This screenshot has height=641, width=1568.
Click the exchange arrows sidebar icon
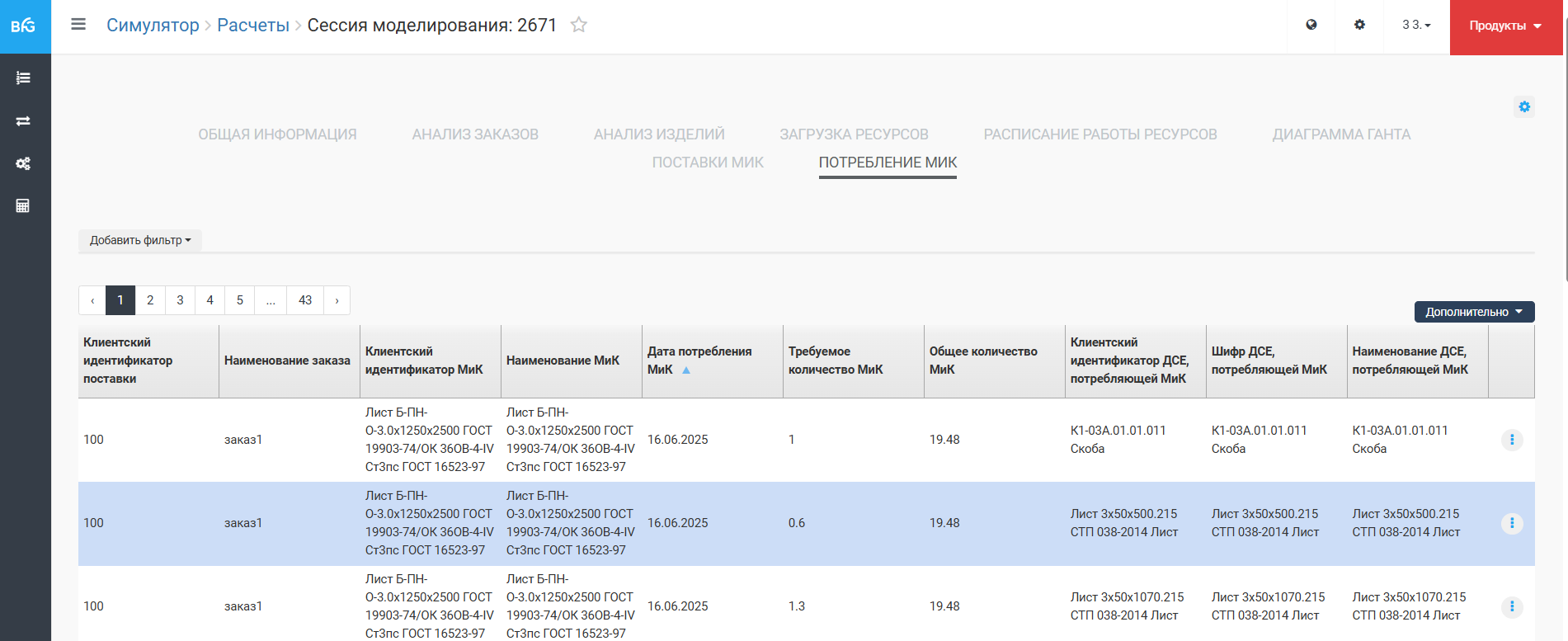coord(23,120)
